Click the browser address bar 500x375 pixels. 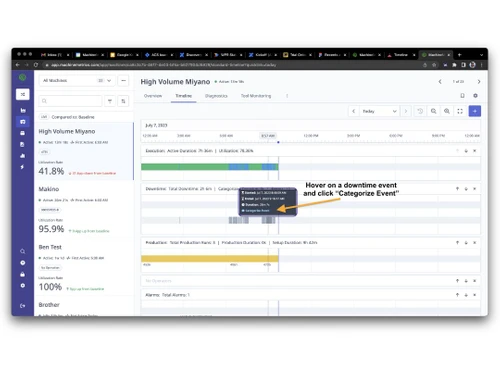pyautogui.click(x=233, y=65)
